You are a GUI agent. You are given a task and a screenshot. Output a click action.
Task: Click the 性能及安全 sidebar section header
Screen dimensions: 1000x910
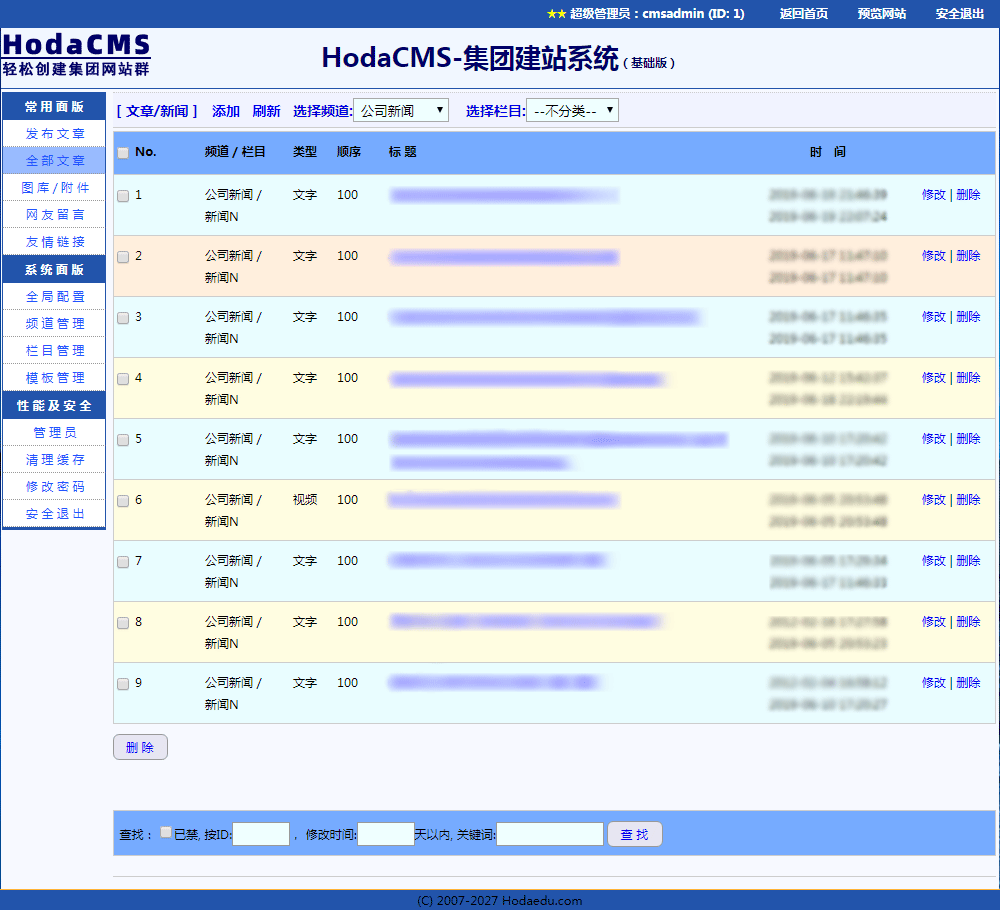pyautogui.click(x=54, y=406)
